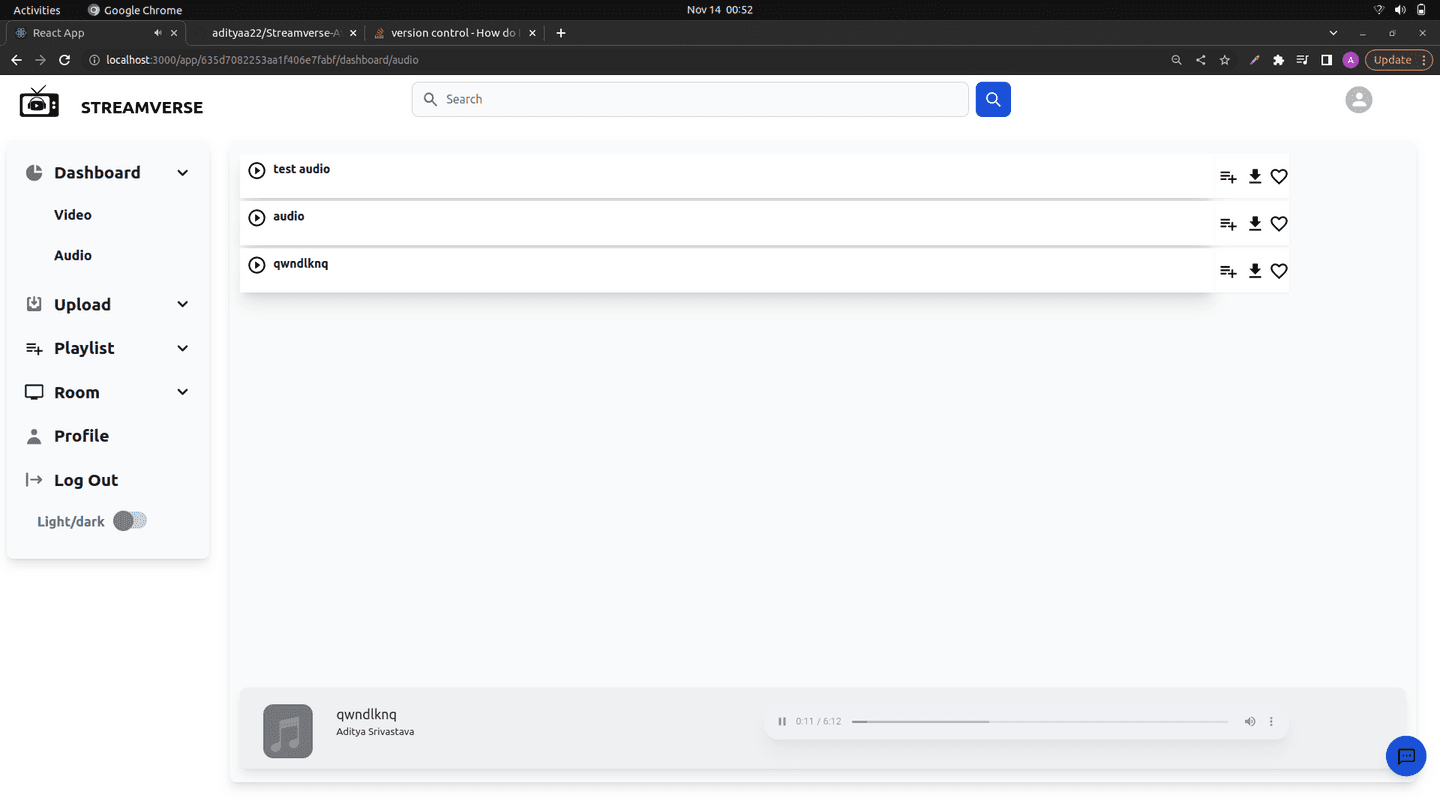Click the blue search button

993,99
